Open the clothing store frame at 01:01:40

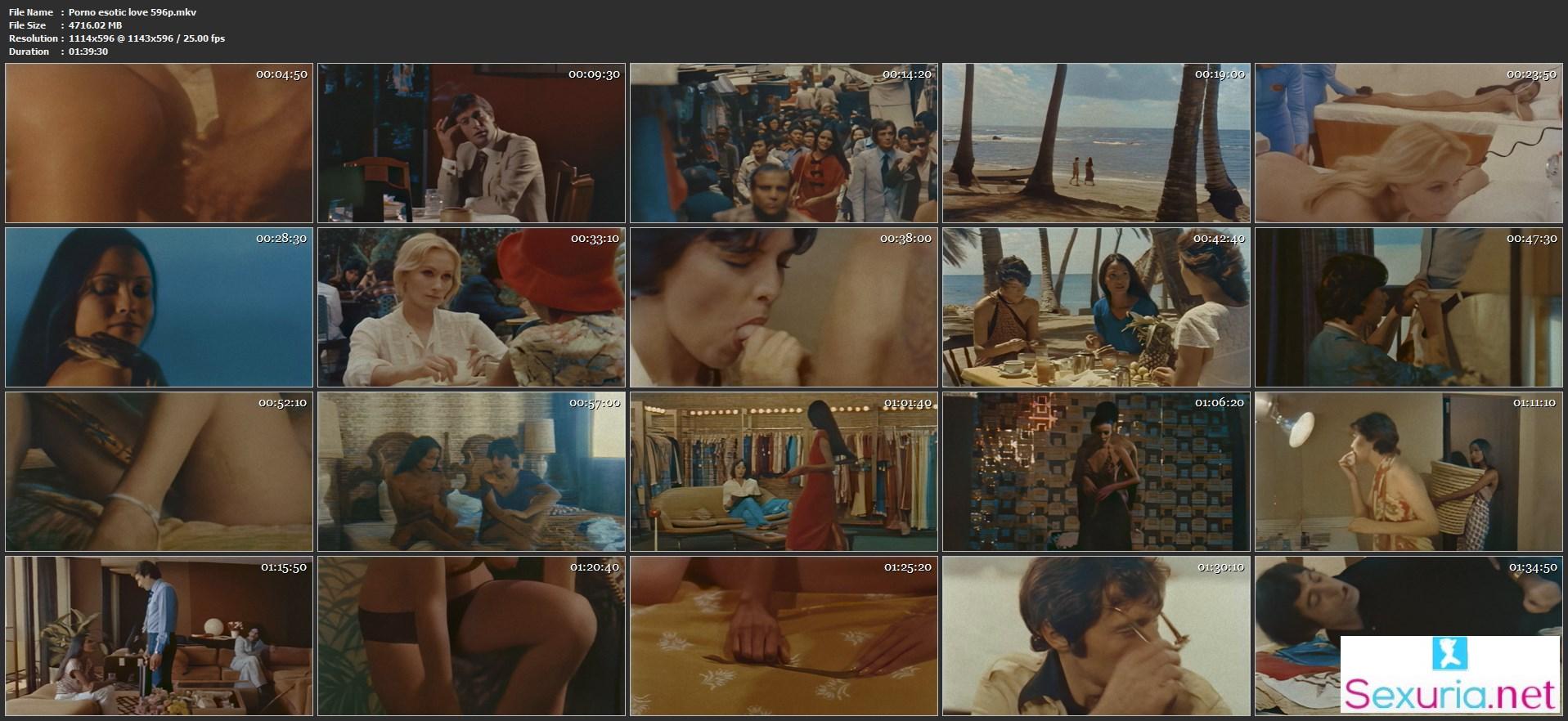[x=784, y=472]
